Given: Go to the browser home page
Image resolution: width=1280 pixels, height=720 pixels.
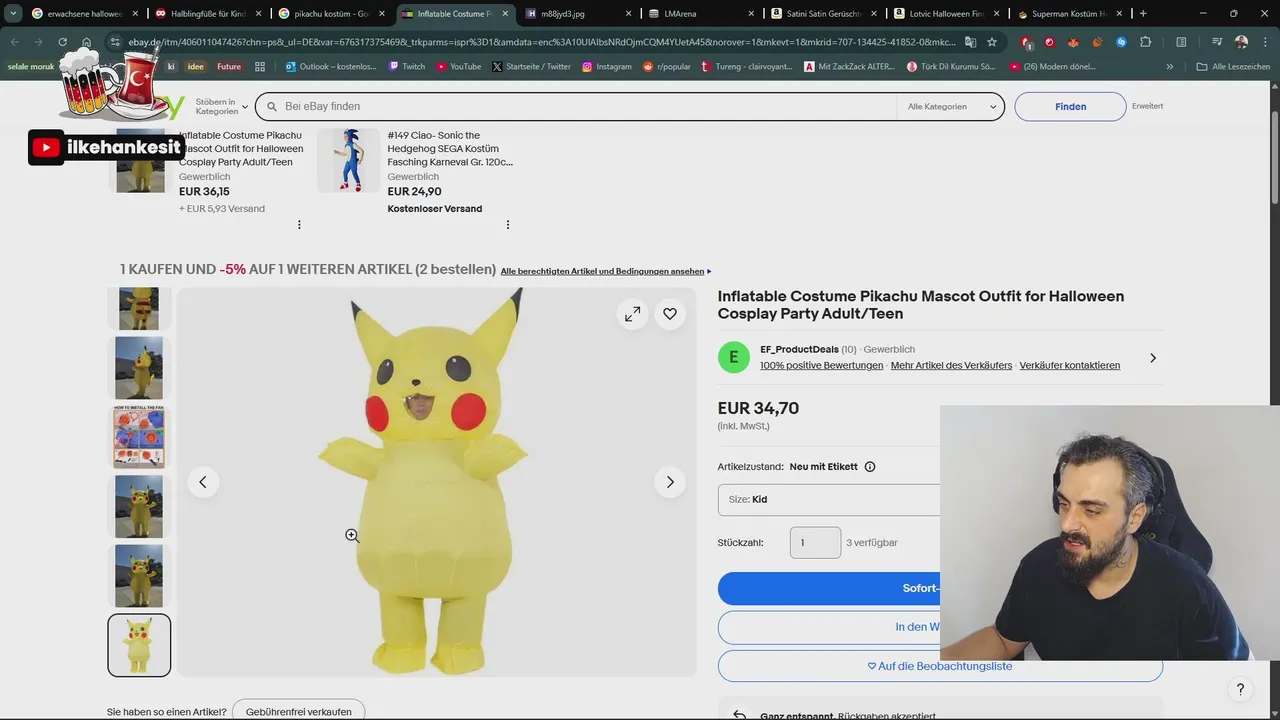Looking at the screenshot, I should click(87, 42).
